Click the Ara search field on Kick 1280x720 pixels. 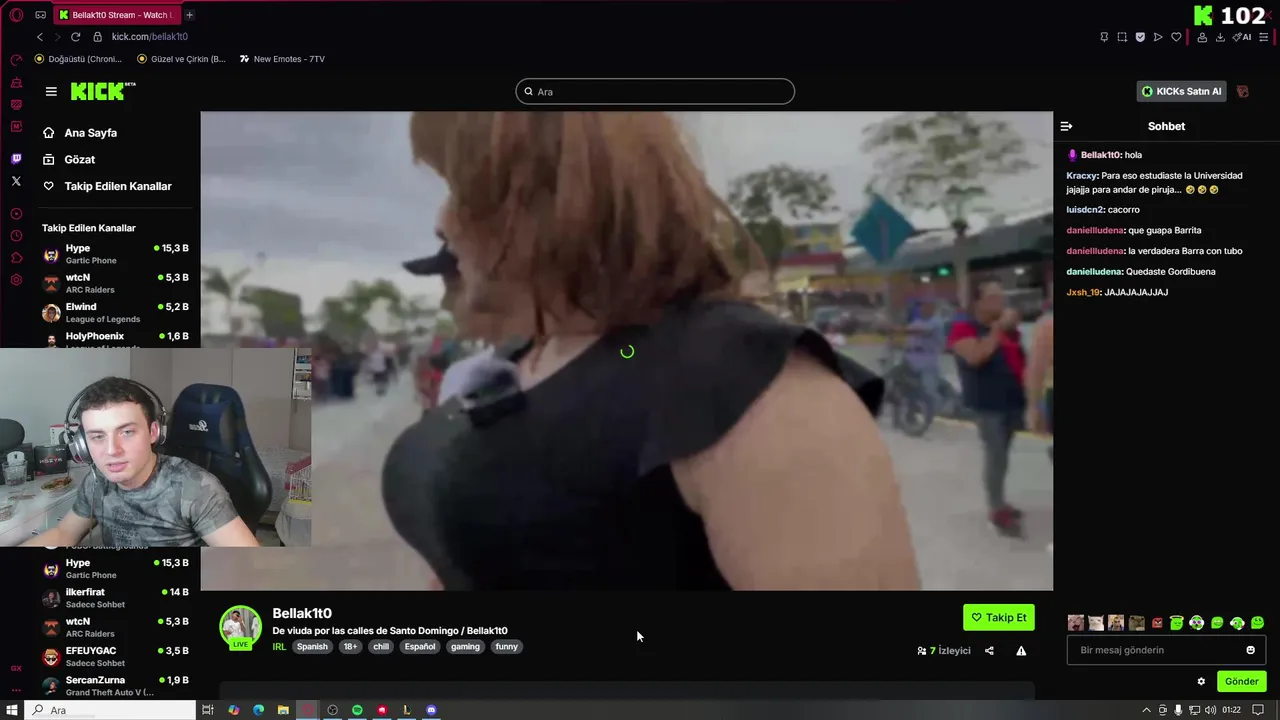click(655, 91)
